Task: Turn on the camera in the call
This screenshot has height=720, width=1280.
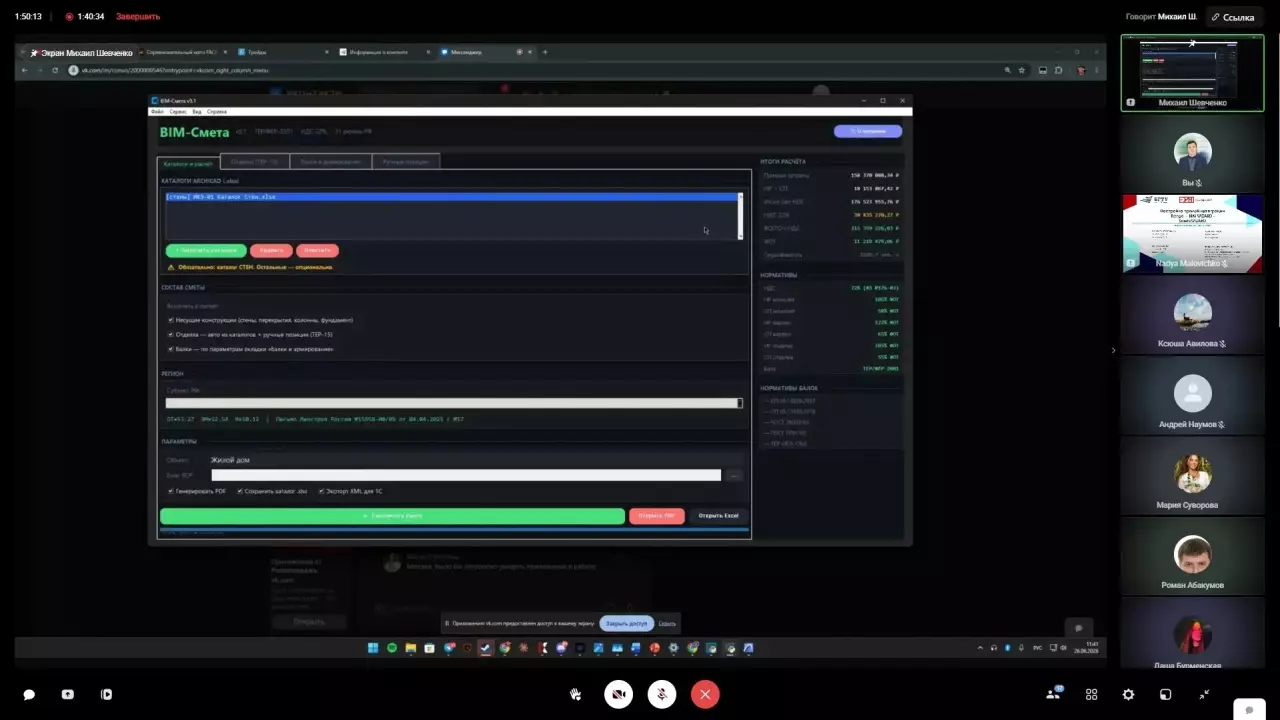Action: (618, 694)
